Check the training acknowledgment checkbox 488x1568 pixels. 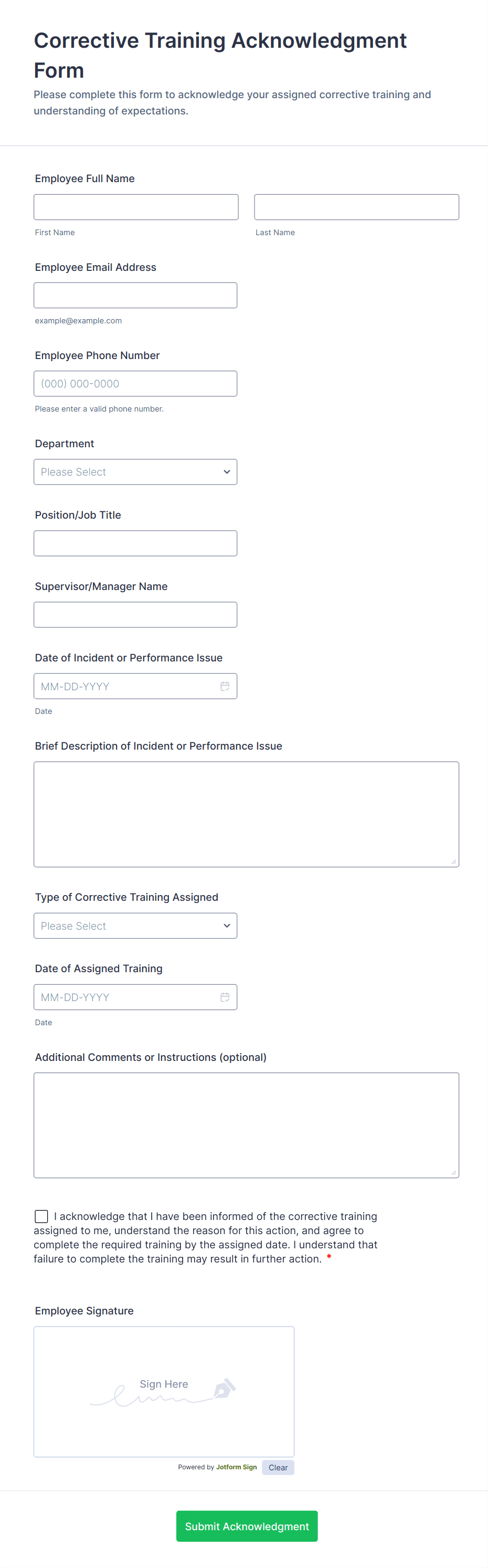(x=41, y=1216)
